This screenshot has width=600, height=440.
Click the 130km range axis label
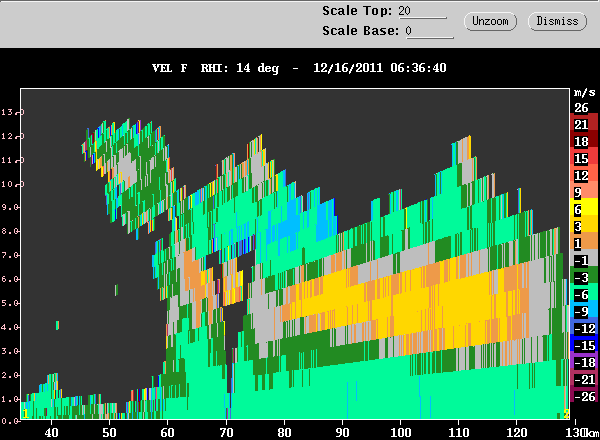click(582, 432)
